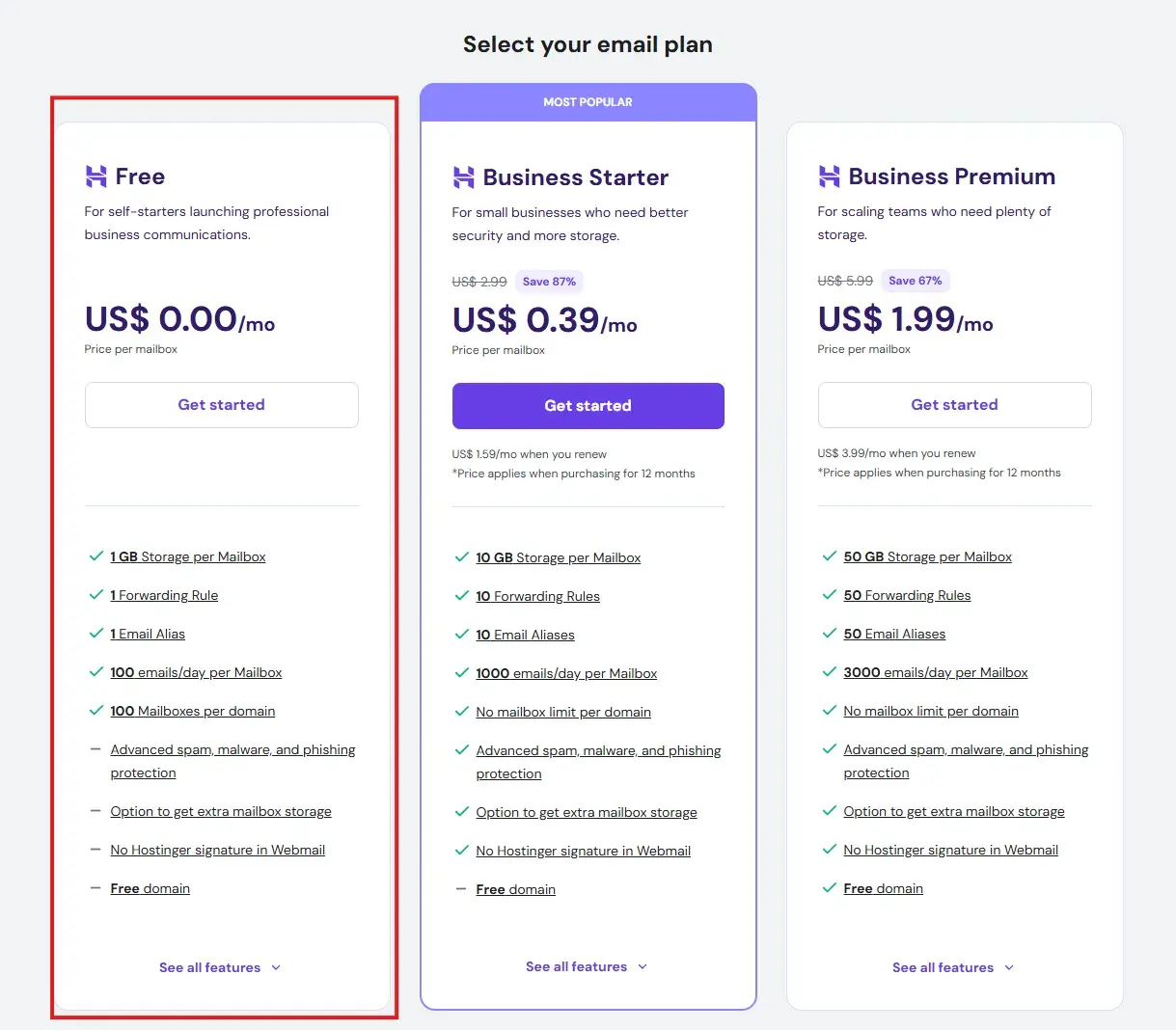Expand See all features for Business Starter
Screen dimensions: 1176x1030
coord(587,966)
